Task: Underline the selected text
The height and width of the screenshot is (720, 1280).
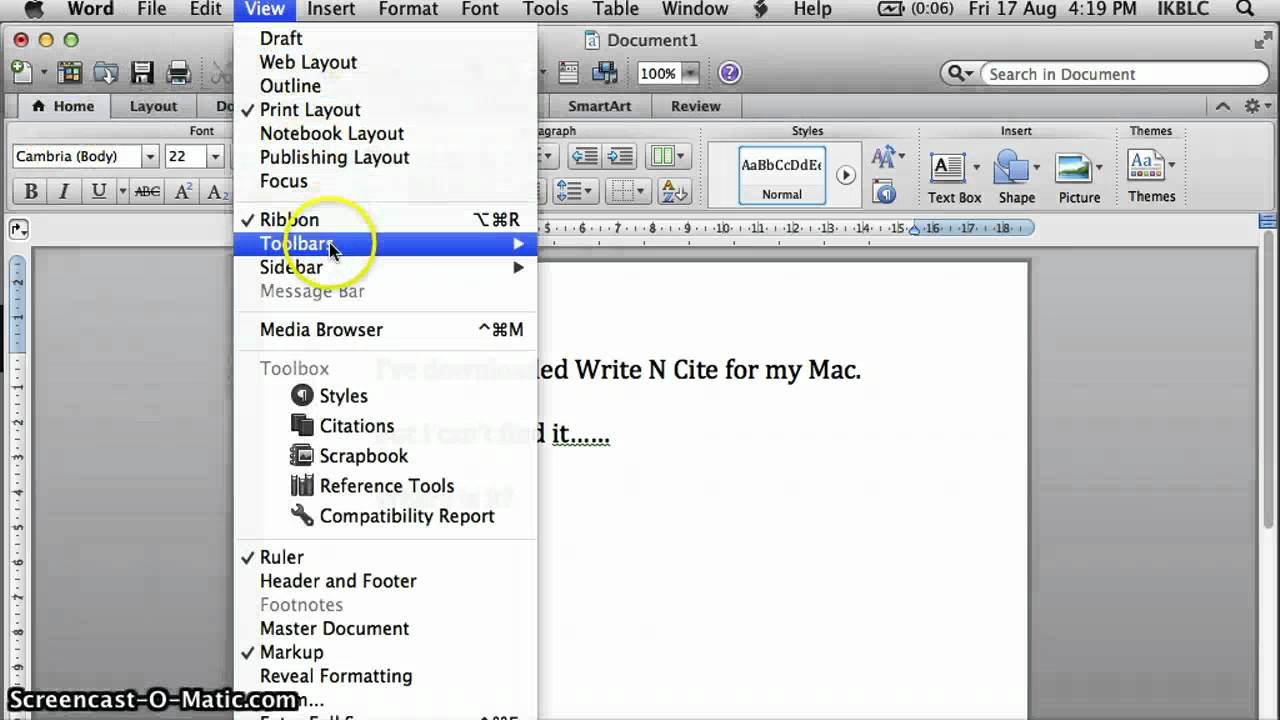Action: 99,192
